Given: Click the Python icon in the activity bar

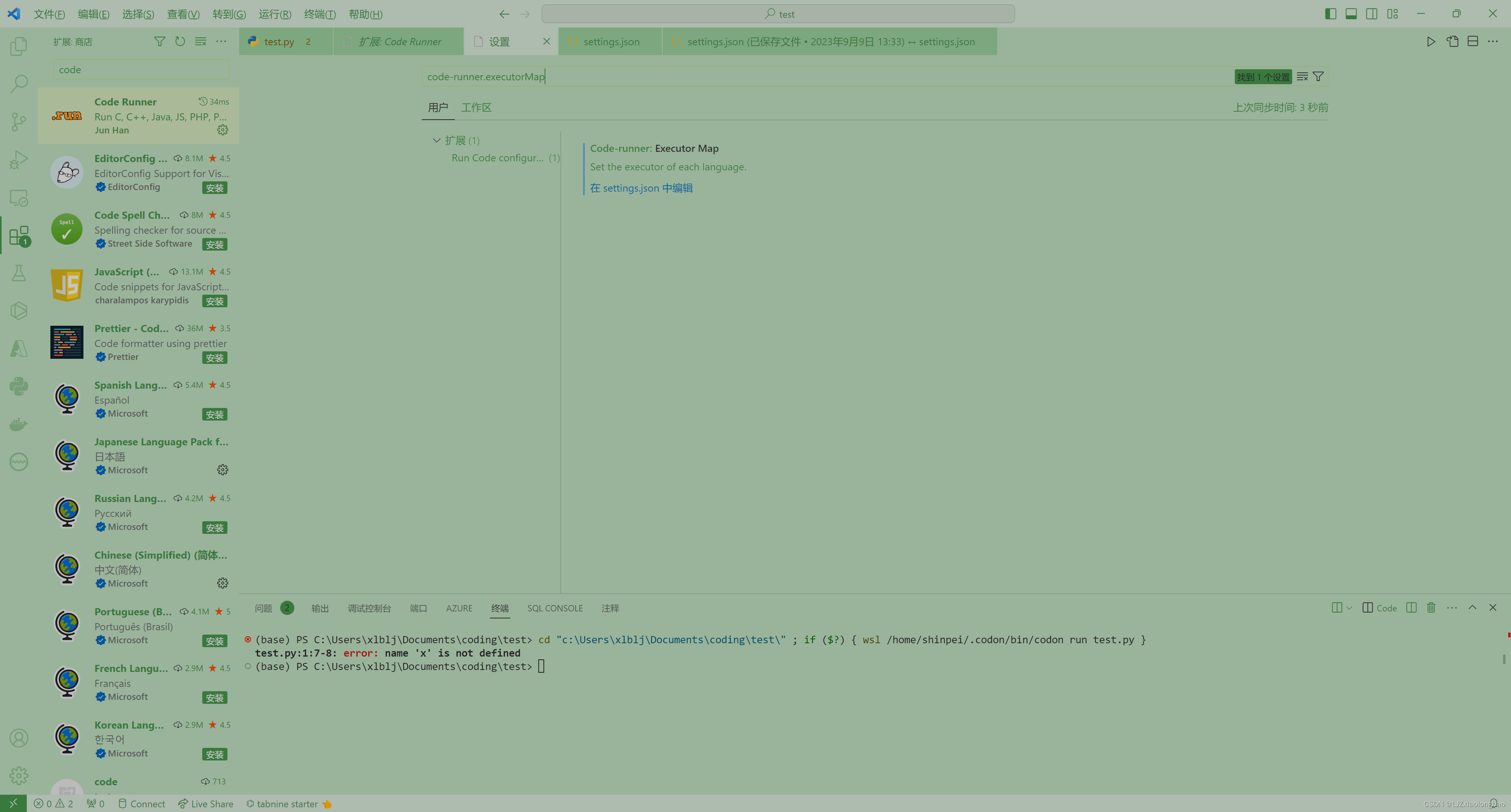Looking at the screenshot, I should pyautogui.click(x=19, y=386).
